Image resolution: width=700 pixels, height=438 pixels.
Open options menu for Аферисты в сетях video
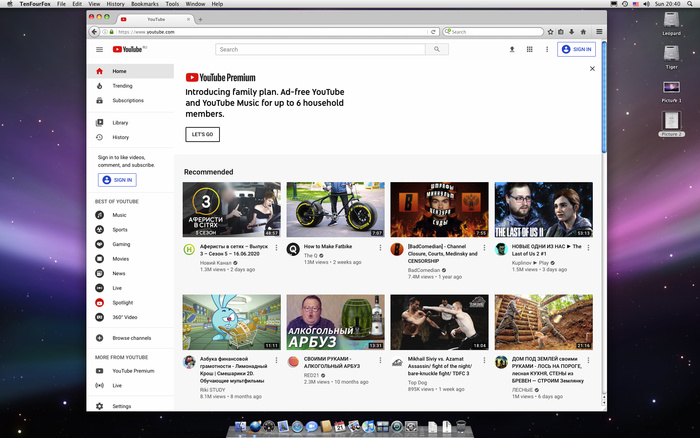tap(276, 248)
